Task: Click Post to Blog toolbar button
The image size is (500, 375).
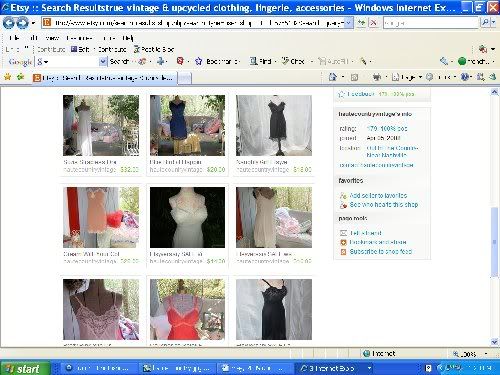Action: (154, 49)
